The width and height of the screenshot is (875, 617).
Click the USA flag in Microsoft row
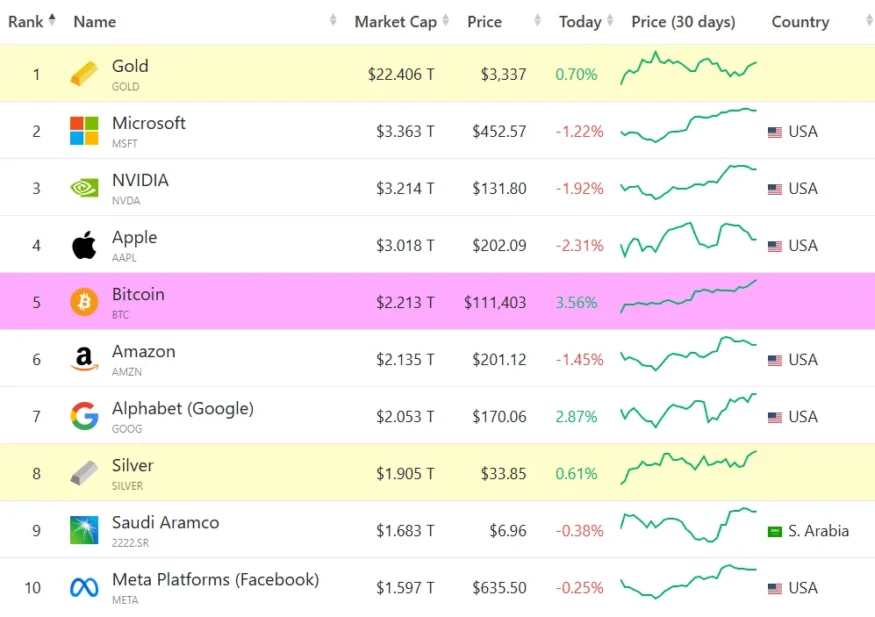click(x=775, y=132)
